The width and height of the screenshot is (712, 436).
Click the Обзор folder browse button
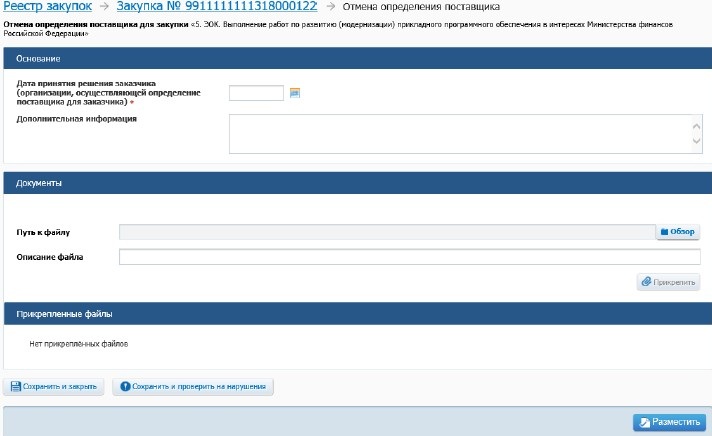pos(677,232)
